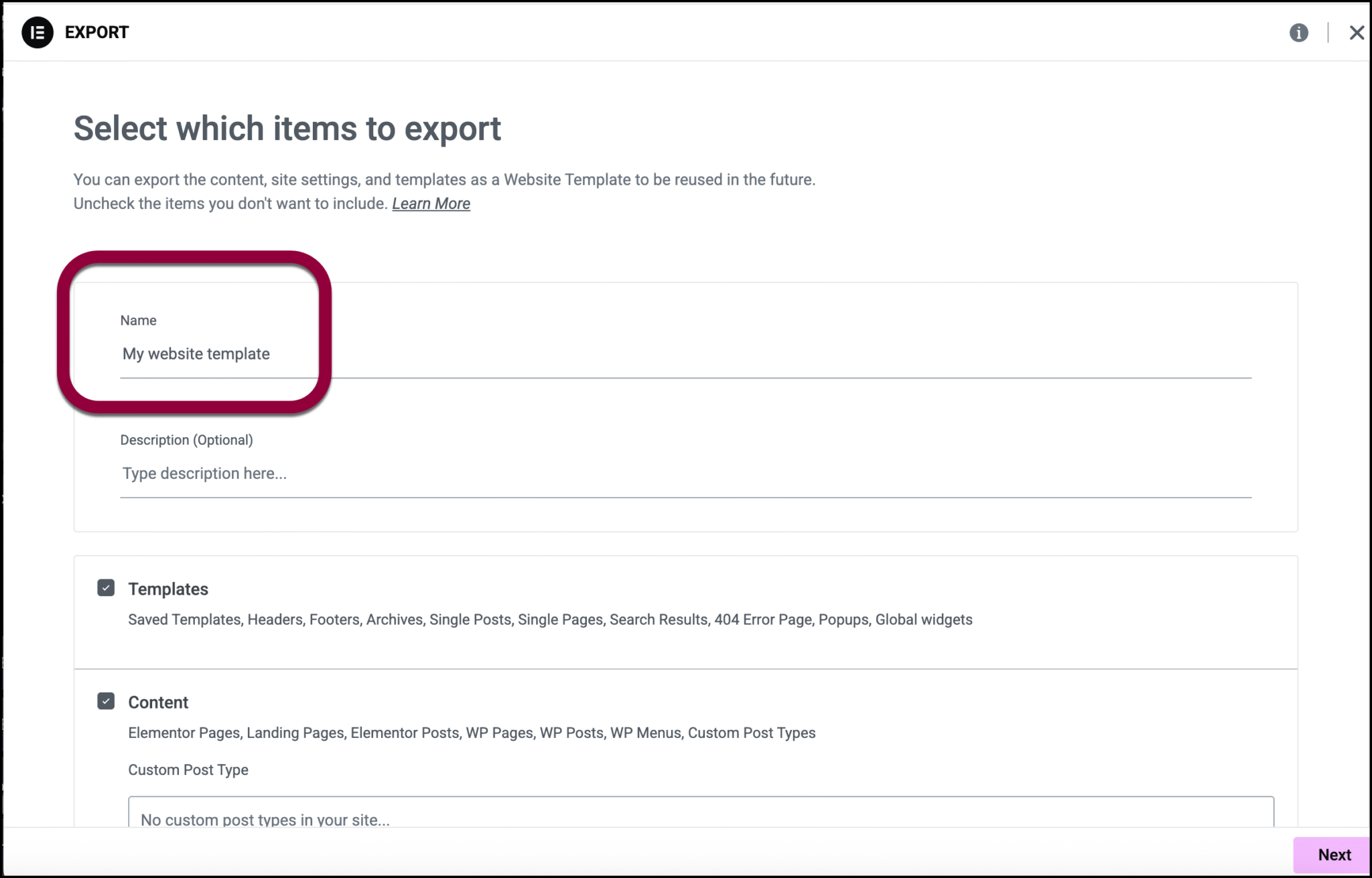Select the template Name input field
The height and width of the screenshot is (878, 1372).
click(469, 355)
